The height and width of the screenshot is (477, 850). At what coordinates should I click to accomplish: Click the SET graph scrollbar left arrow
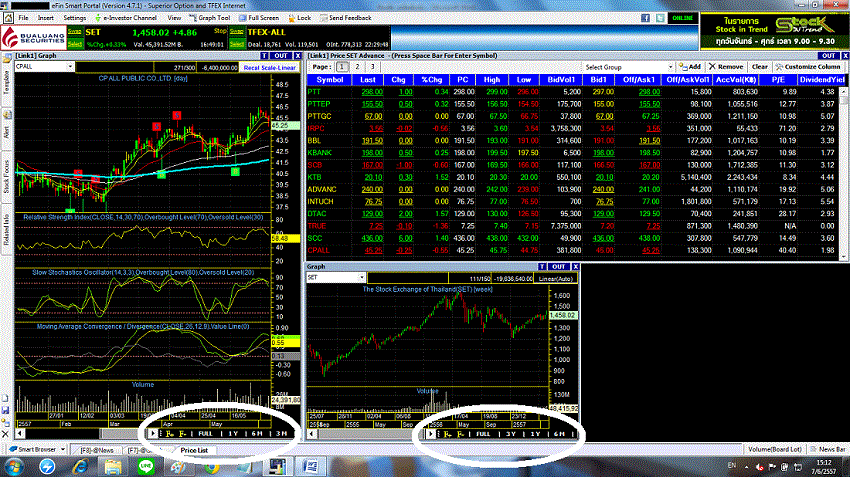[312, 434]
